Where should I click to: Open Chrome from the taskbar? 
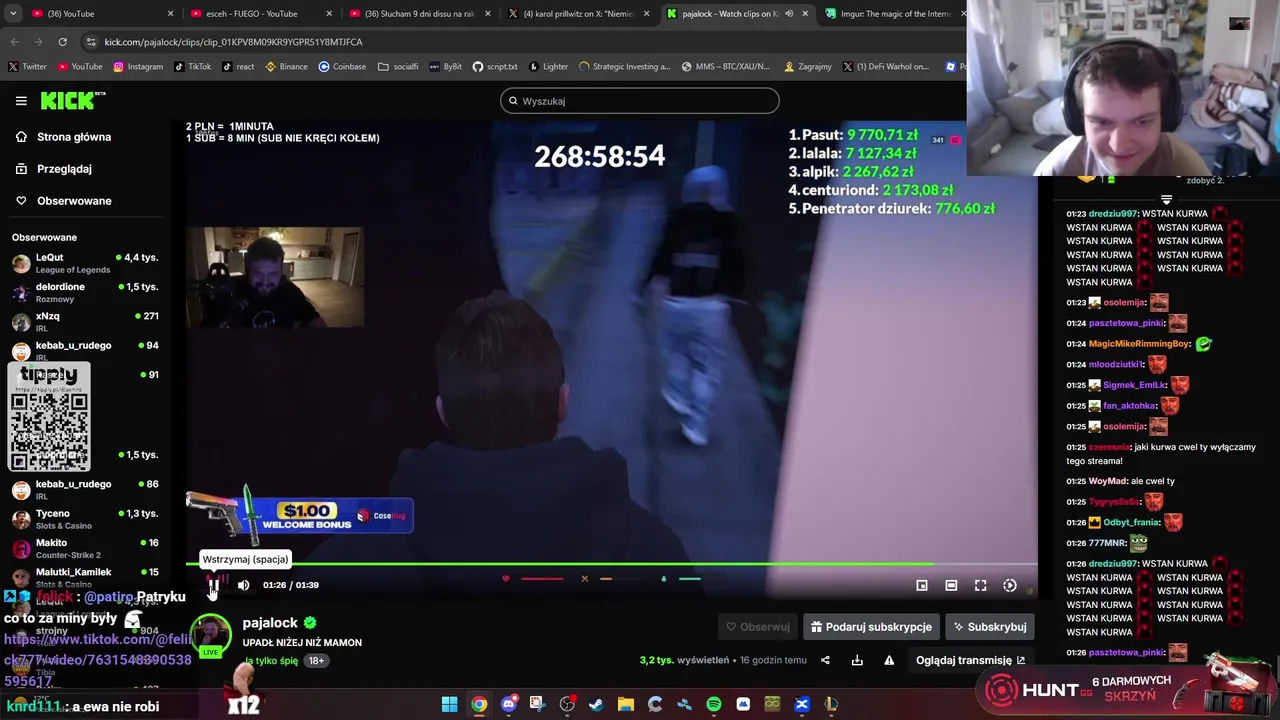tap(479, 705)
